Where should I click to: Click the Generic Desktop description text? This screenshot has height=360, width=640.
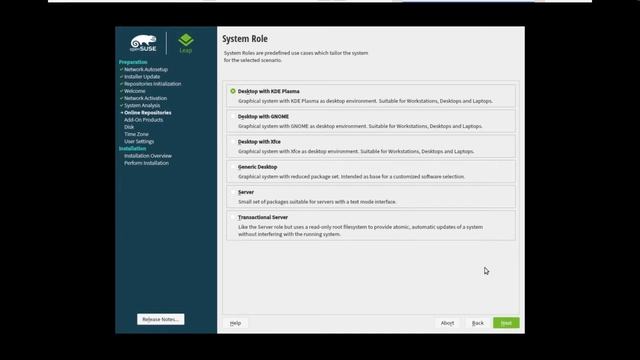tap(351, 177)
